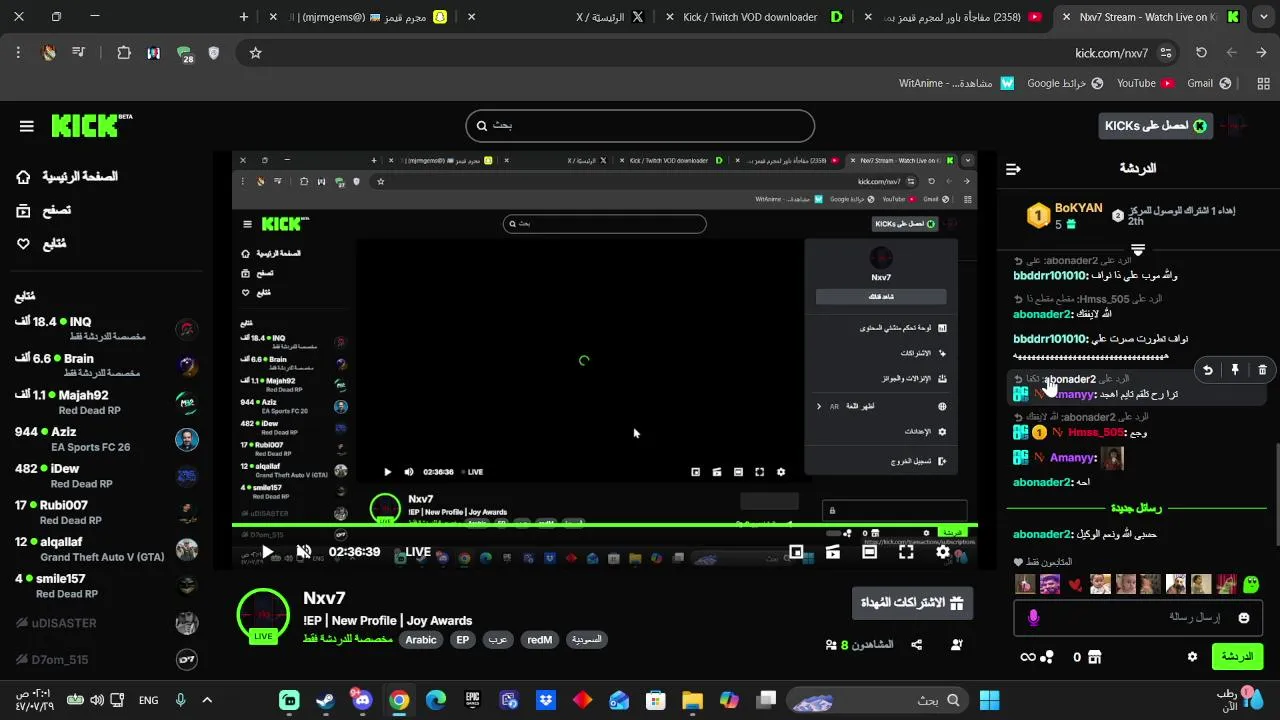Open the redM tag
The image size is (1280, 720).
pos(540,640)
